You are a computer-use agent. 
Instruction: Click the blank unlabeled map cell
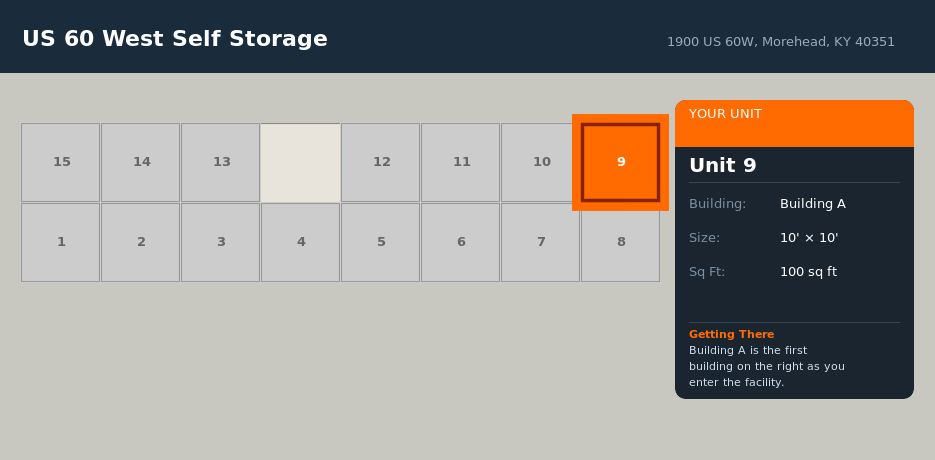click(x=301, y=162)
